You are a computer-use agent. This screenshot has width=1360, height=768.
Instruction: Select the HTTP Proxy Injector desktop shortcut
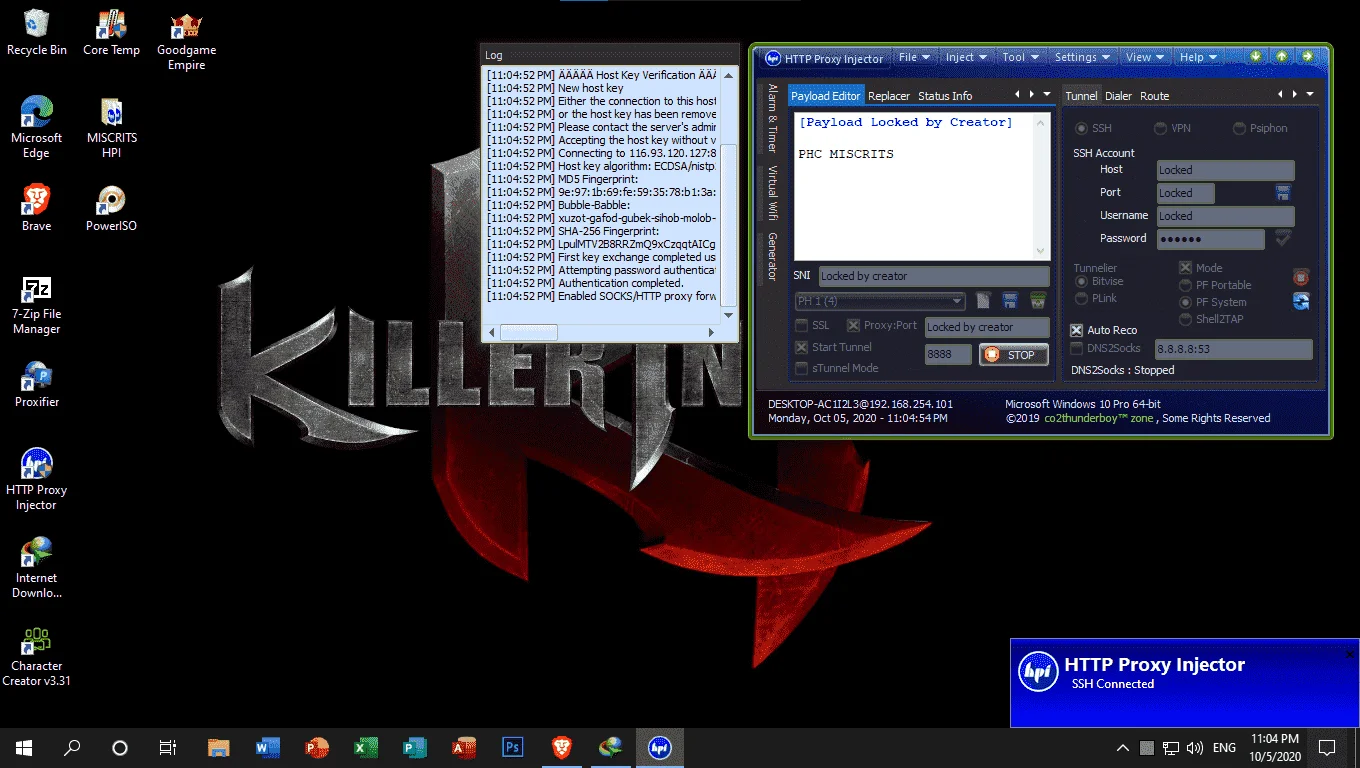pyautogui.click(x=37, y=479)
